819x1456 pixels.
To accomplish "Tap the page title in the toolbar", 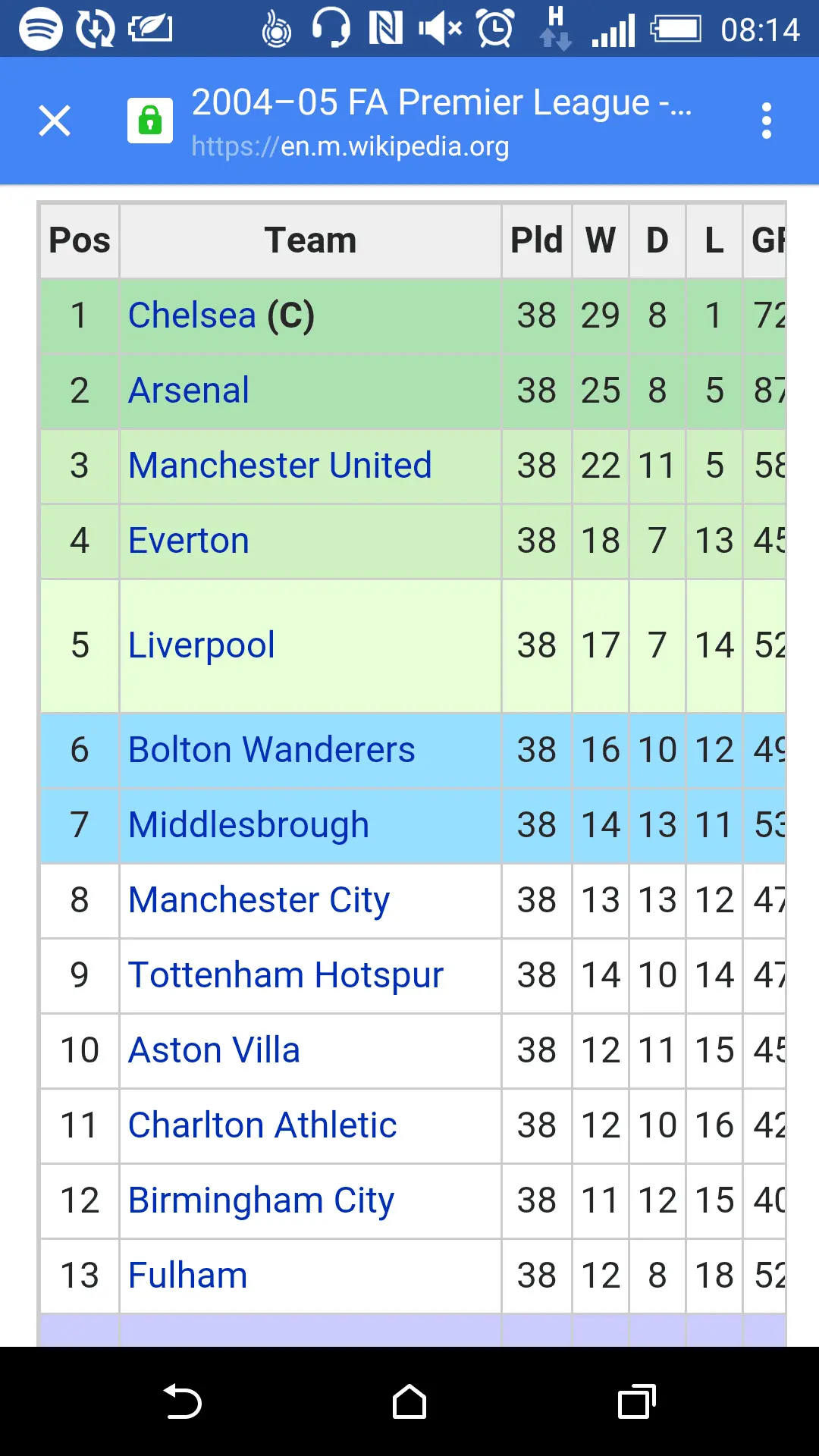I will pos(441,102).
